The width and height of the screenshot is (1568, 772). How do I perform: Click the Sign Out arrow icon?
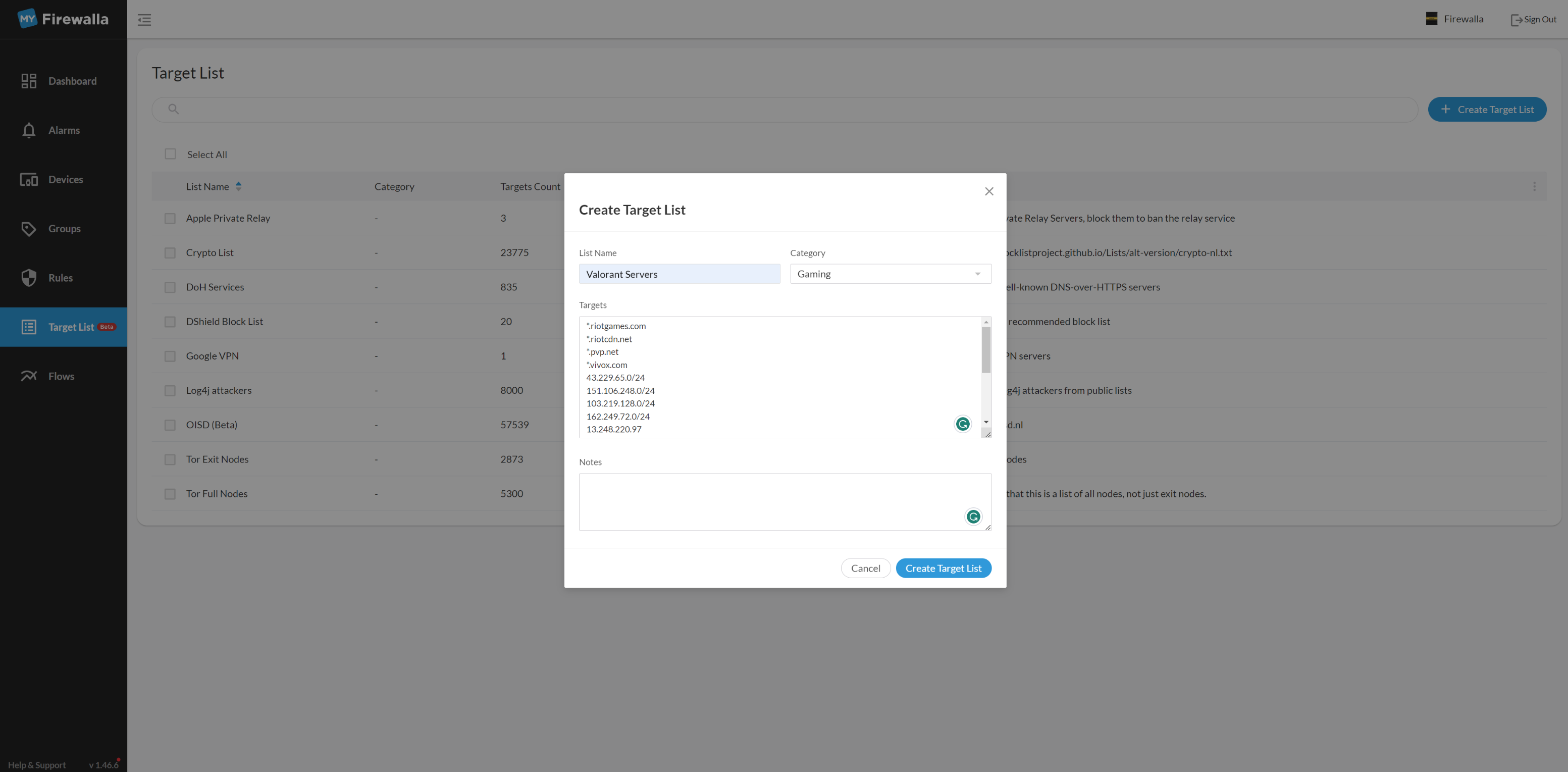[x=1517, y=20]
